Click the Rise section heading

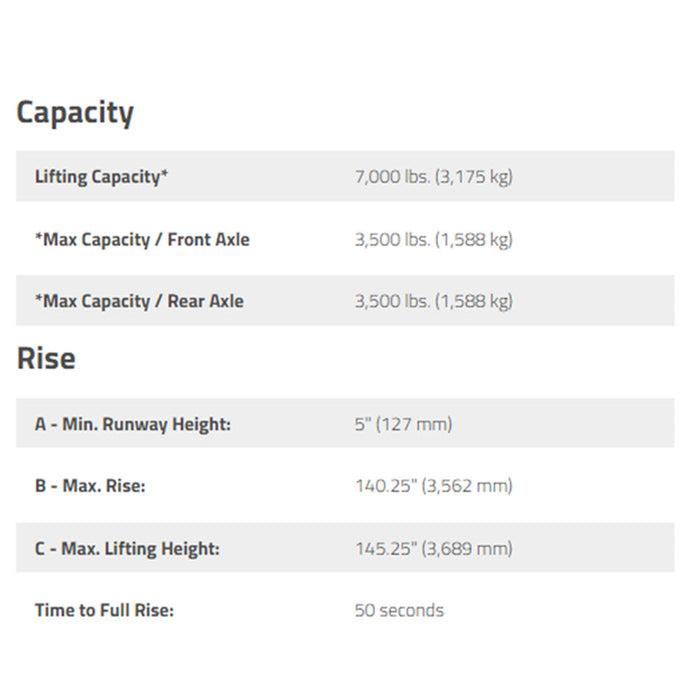point(46,358)
